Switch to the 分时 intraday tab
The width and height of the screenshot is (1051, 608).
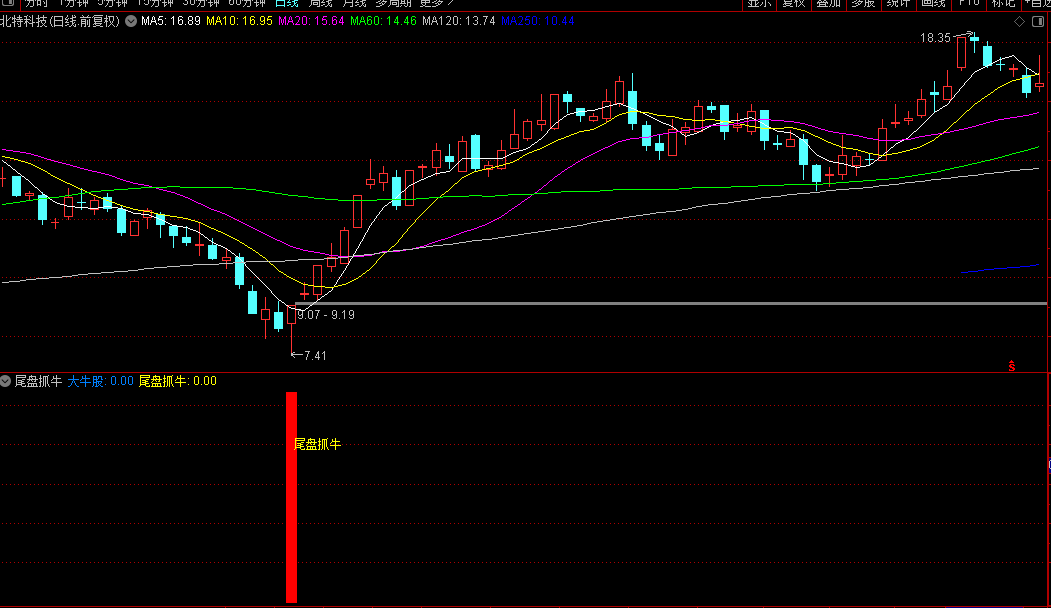click(36, 3)
